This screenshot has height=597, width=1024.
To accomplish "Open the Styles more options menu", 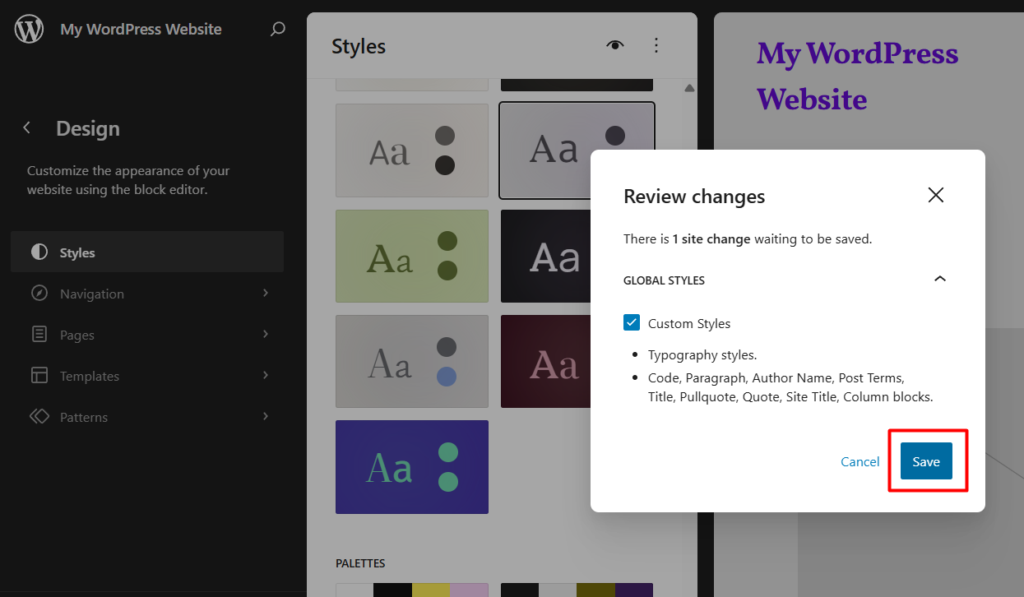I will (656, 45).
